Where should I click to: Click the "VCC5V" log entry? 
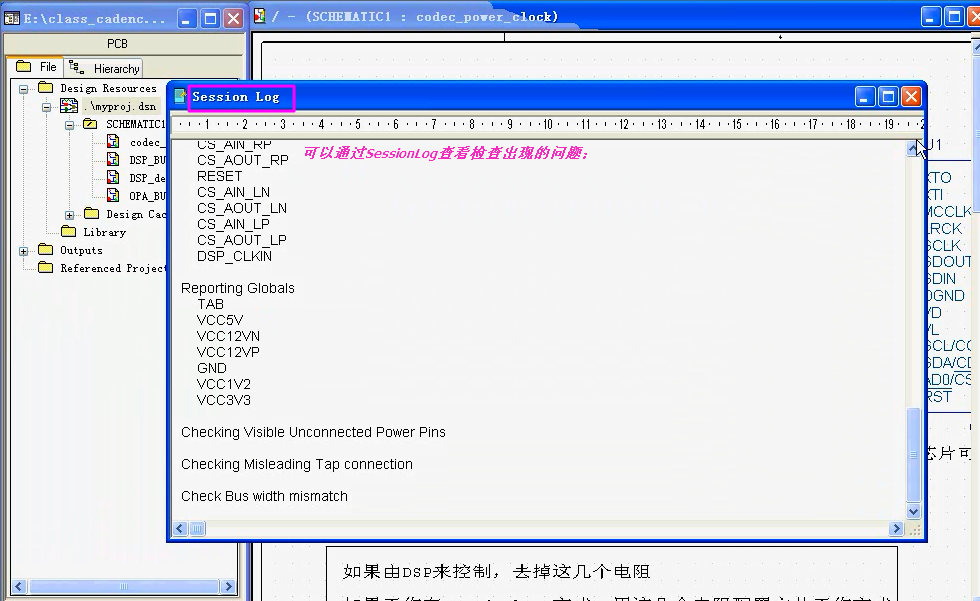219,320
